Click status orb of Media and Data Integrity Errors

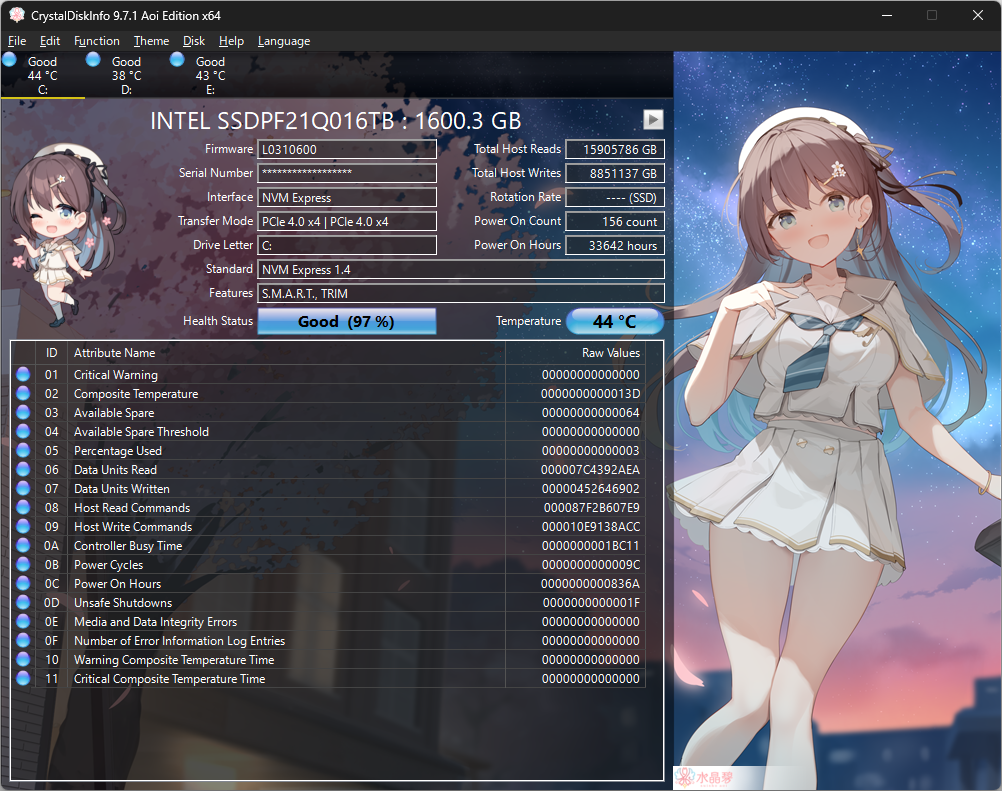click(x=23, y=621)
